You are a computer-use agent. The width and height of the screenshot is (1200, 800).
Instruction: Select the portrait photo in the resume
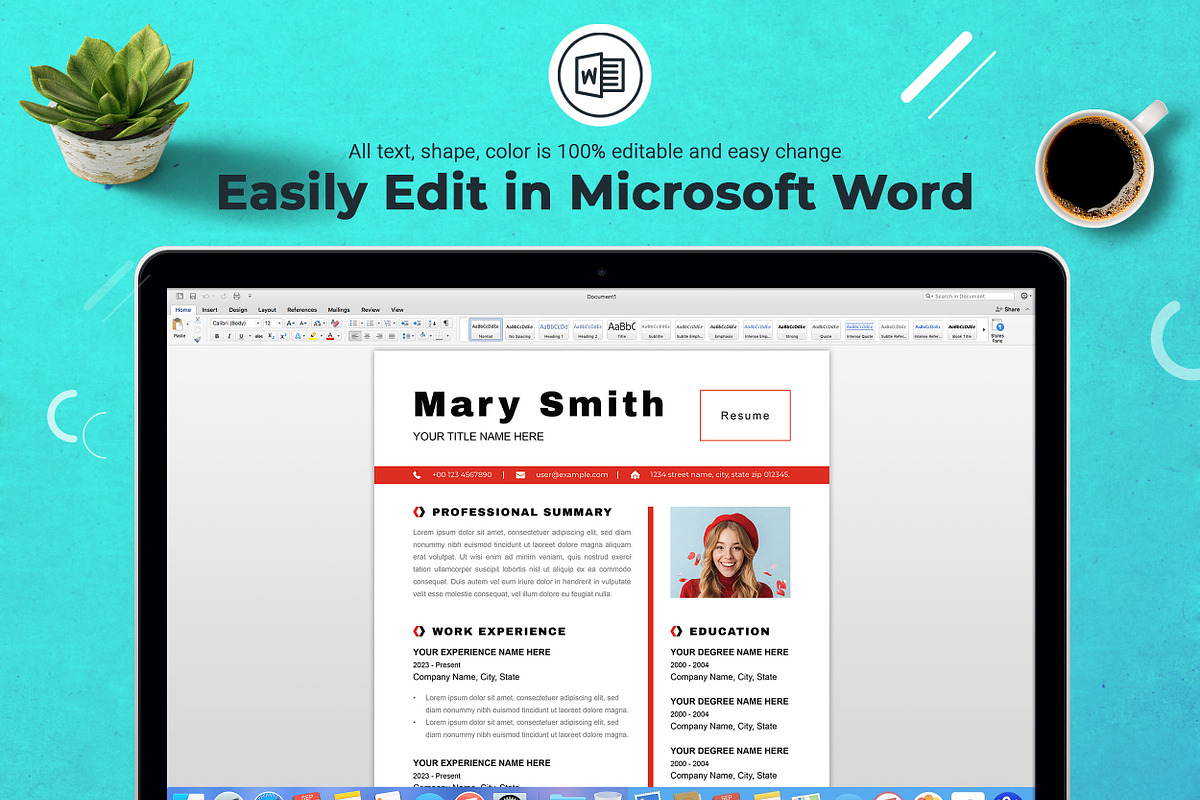[x=730, y=552]
